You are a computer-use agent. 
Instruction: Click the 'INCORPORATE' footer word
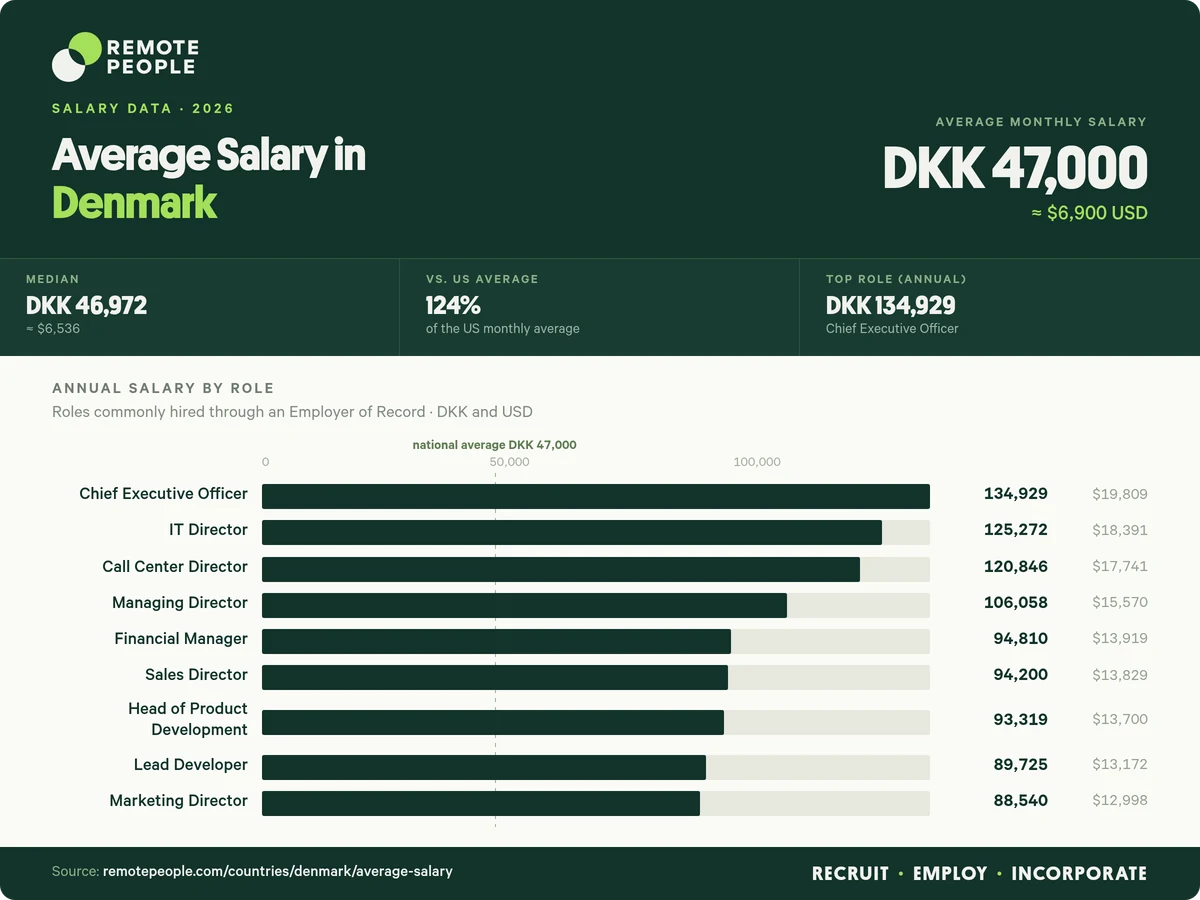coord(1079,873)
